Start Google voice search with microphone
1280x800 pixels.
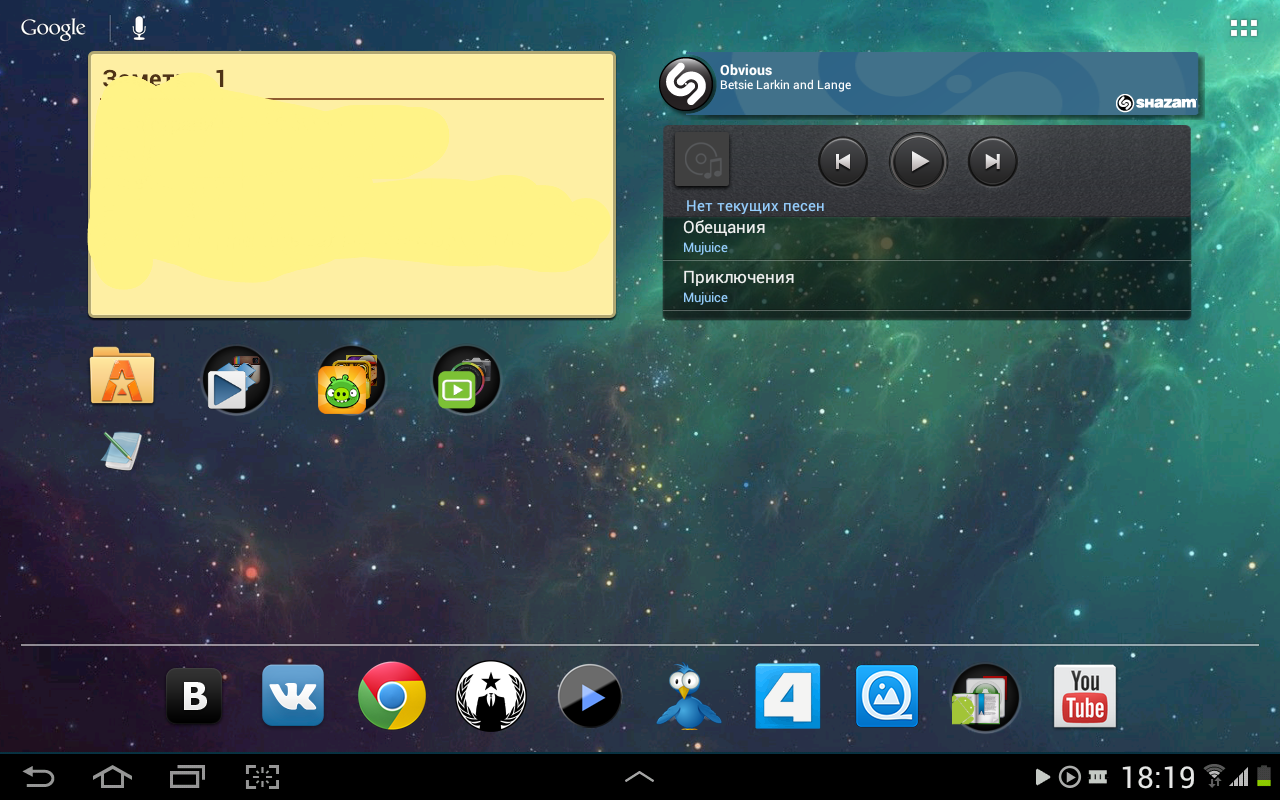(x=139, y=28)
